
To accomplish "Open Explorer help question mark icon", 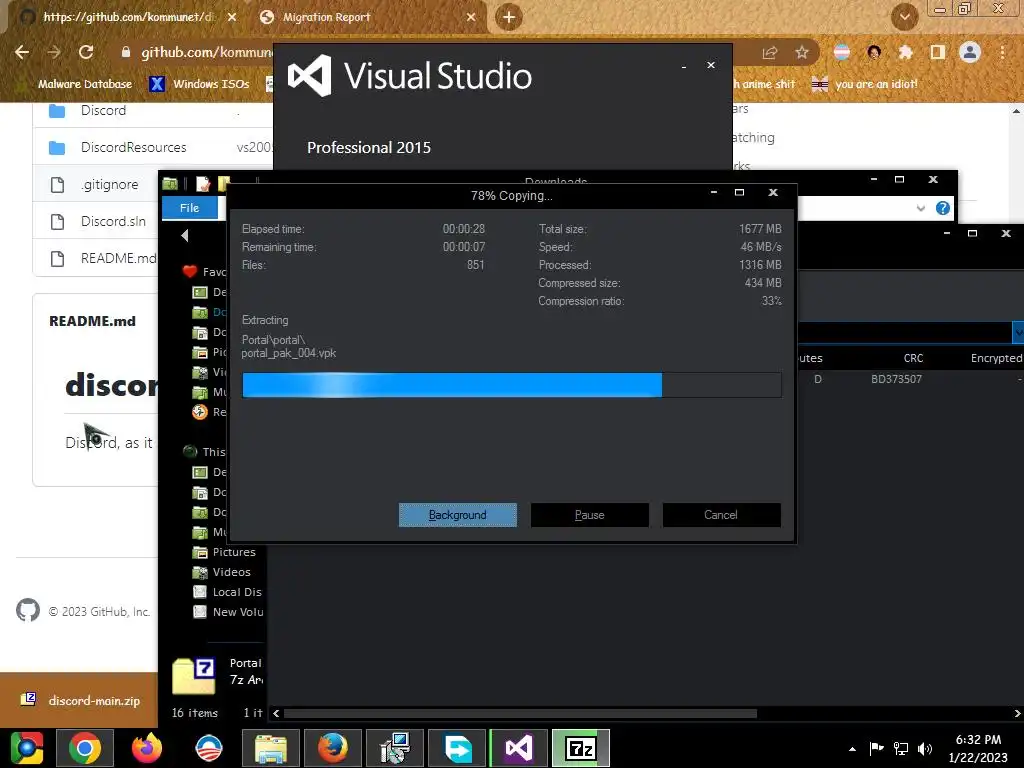I will (942, 208).
